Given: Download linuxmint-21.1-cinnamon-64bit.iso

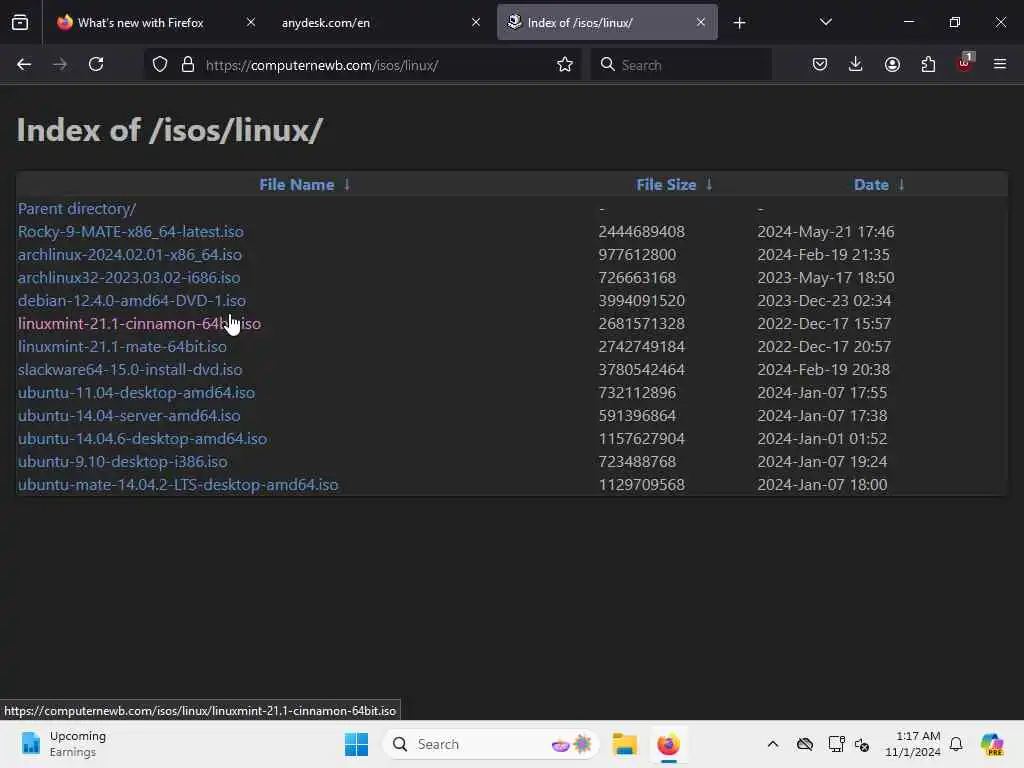Looking at the screenshot, I should pyautogui.click(x=139, y=323).
